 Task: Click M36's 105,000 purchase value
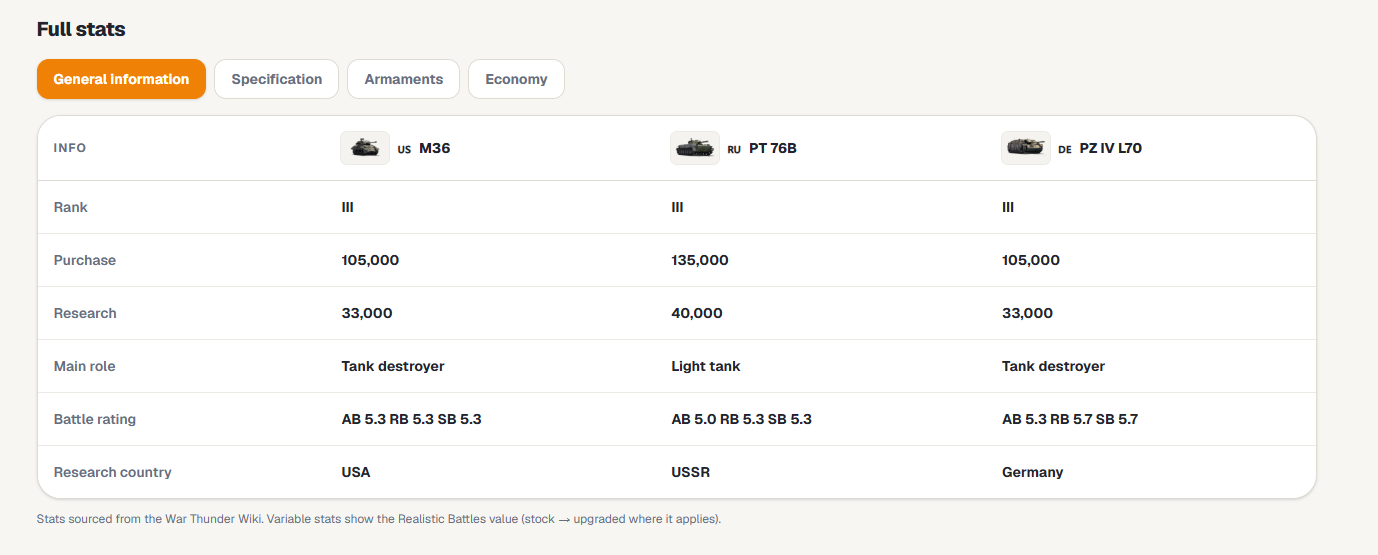[370, 260]
